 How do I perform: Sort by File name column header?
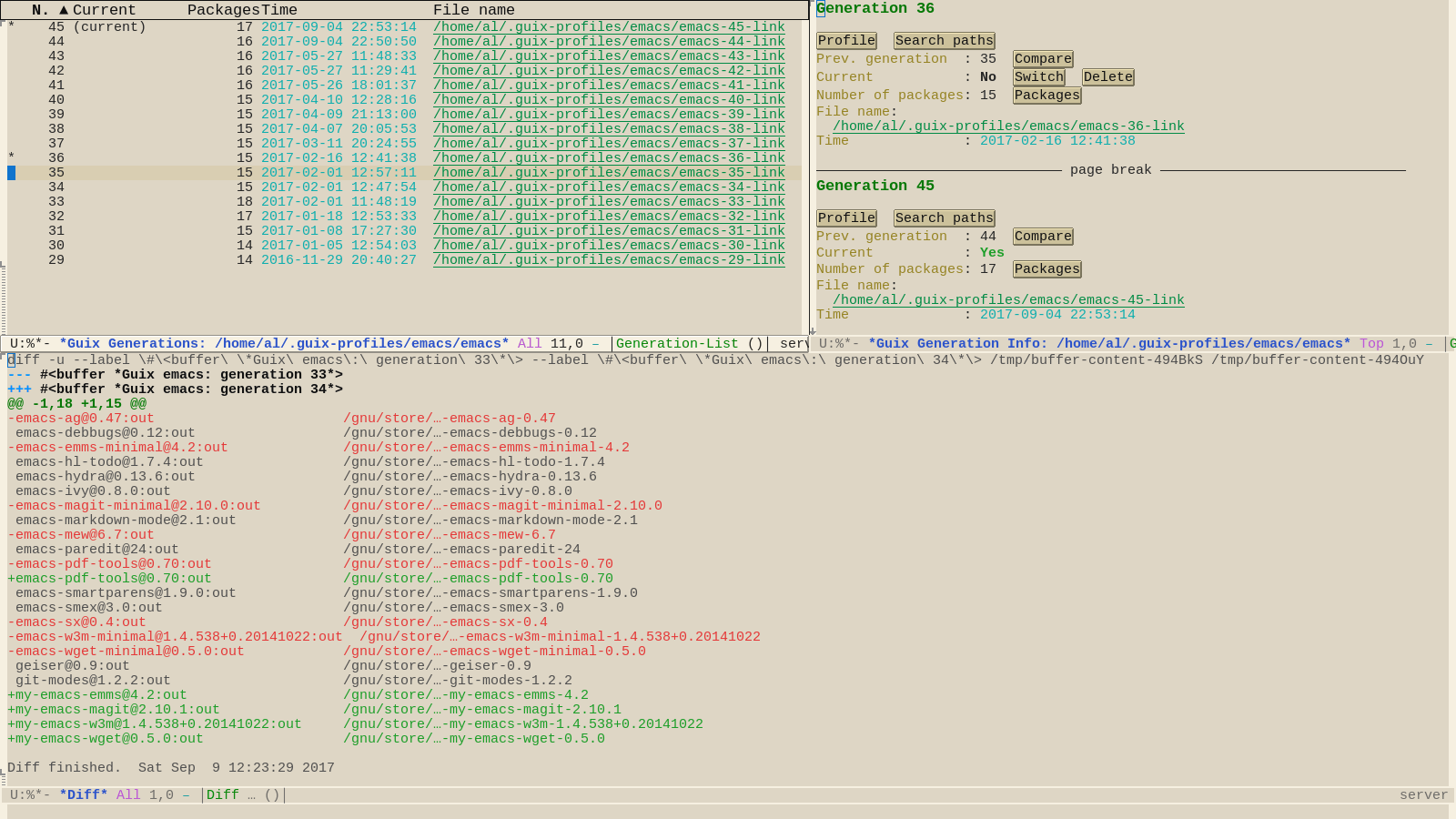coord(474,10)
